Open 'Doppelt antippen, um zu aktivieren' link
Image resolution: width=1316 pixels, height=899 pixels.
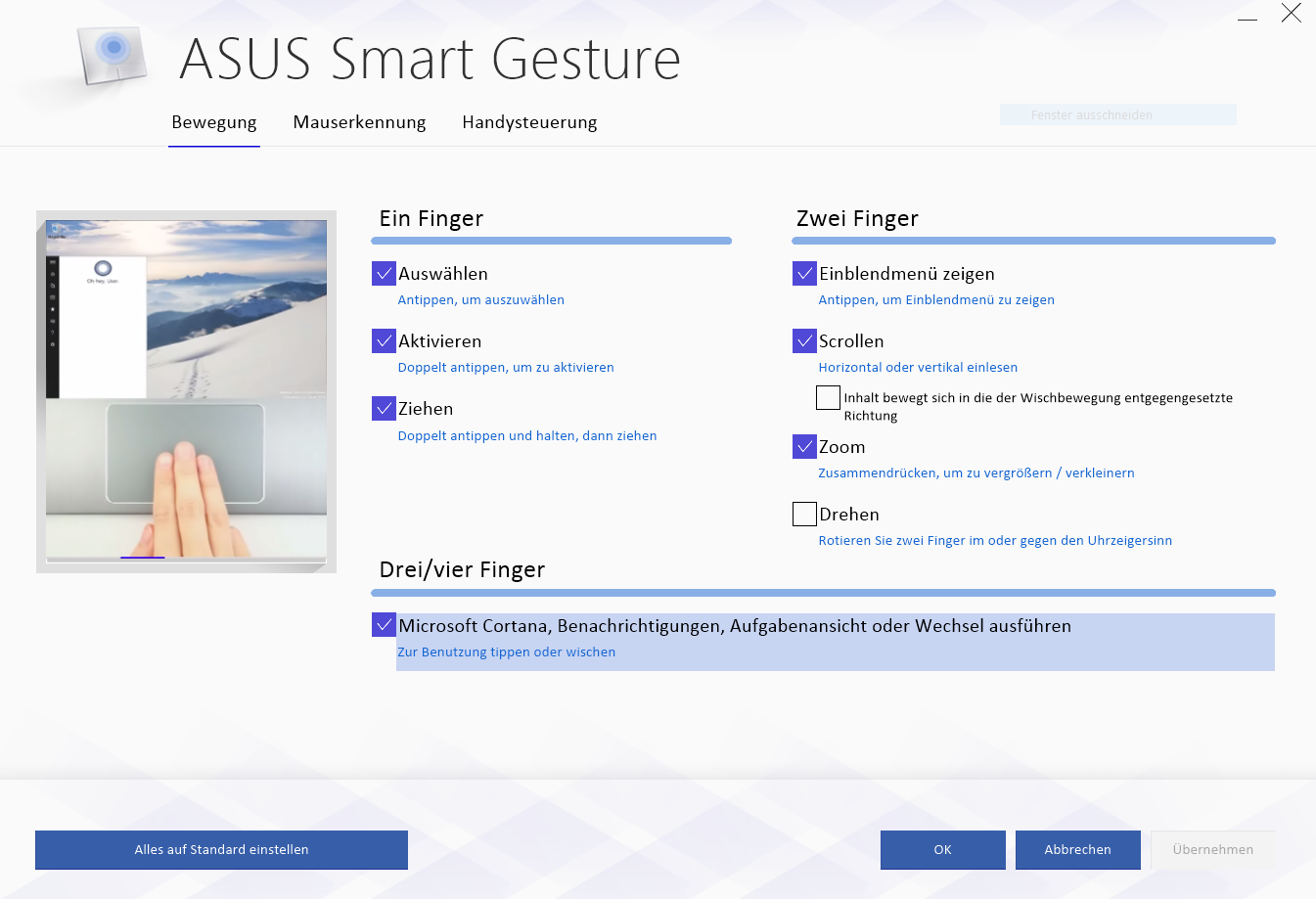[506, 368]
